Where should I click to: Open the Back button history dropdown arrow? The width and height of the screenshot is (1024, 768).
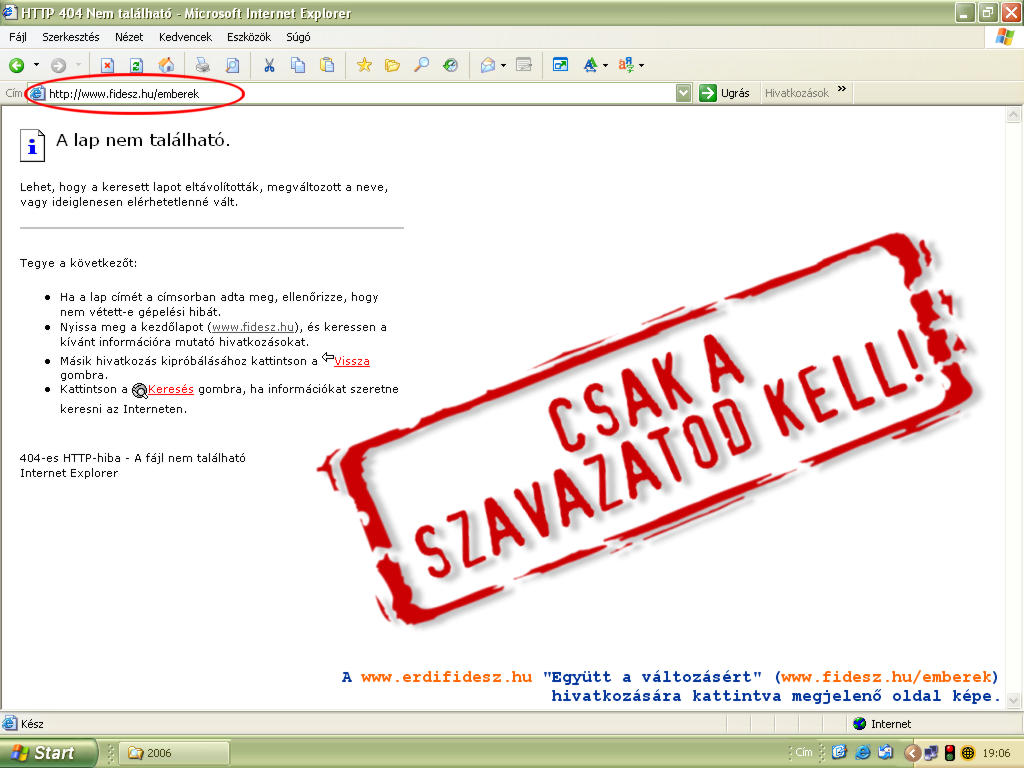coord(37,66)
